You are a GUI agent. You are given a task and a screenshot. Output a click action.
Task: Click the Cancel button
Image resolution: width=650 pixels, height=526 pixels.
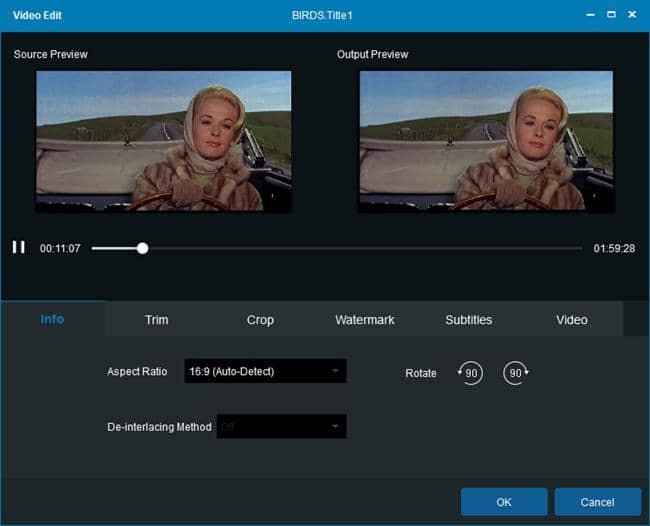point(597,502)
